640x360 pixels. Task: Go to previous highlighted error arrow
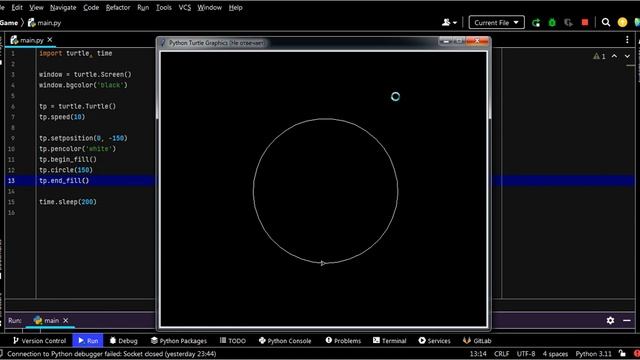(614, 56)
